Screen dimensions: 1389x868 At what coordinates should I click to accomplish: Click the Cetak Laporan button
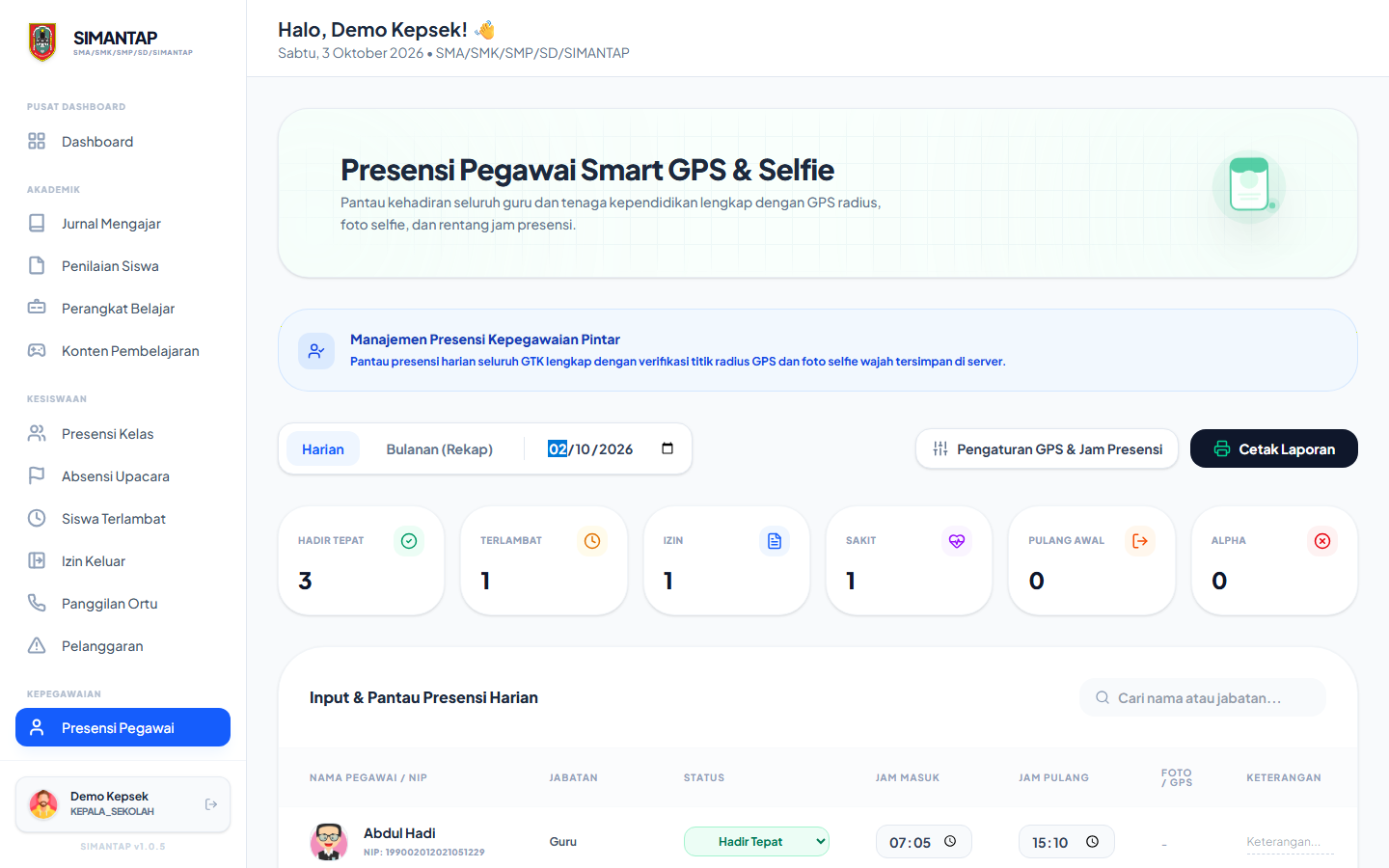[x=1274, y=449]
